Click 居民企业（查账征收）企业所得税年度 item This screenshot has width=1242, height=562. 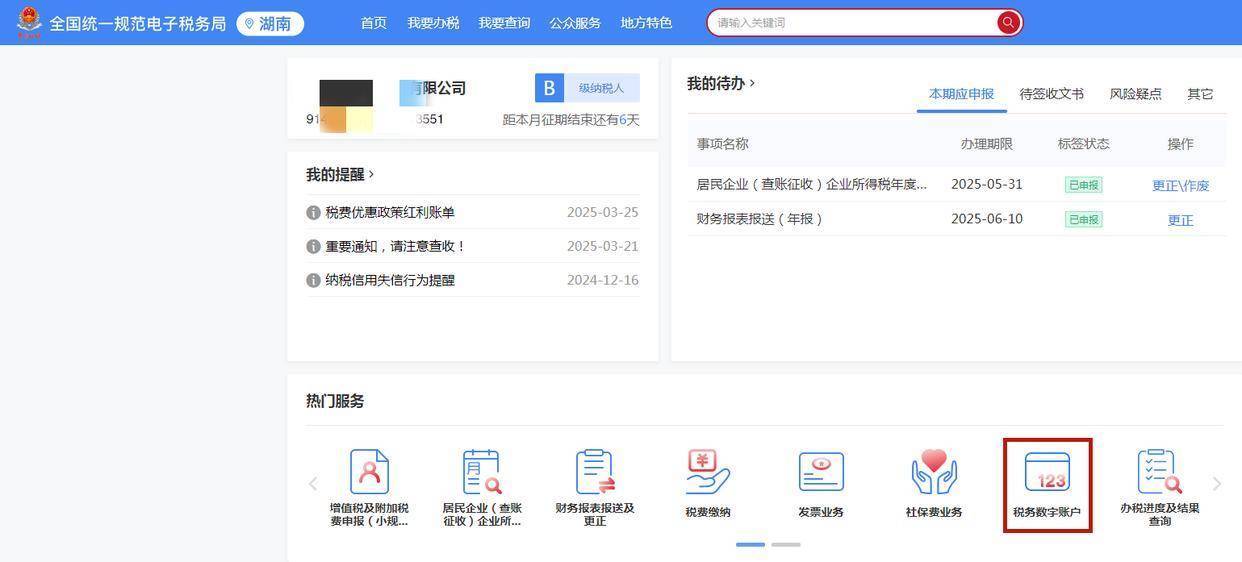click(x=811, y=184)
